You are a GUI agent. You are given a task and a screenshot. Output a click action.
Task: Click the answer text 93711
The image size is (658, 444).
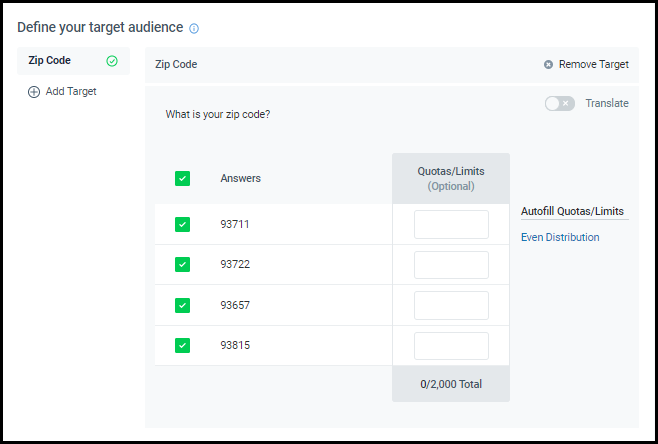click(235, 225)
